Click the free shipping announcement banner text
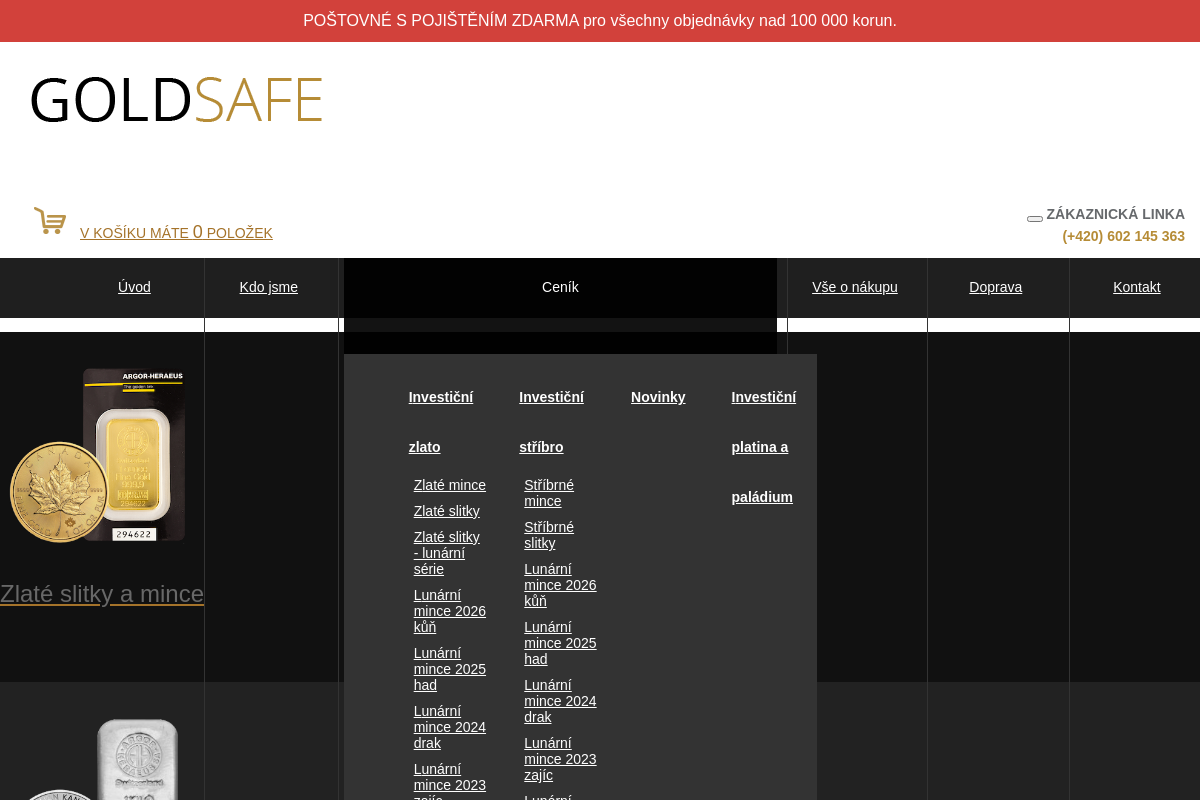This screenshot has width=1200, height=800. coord(600,21)
